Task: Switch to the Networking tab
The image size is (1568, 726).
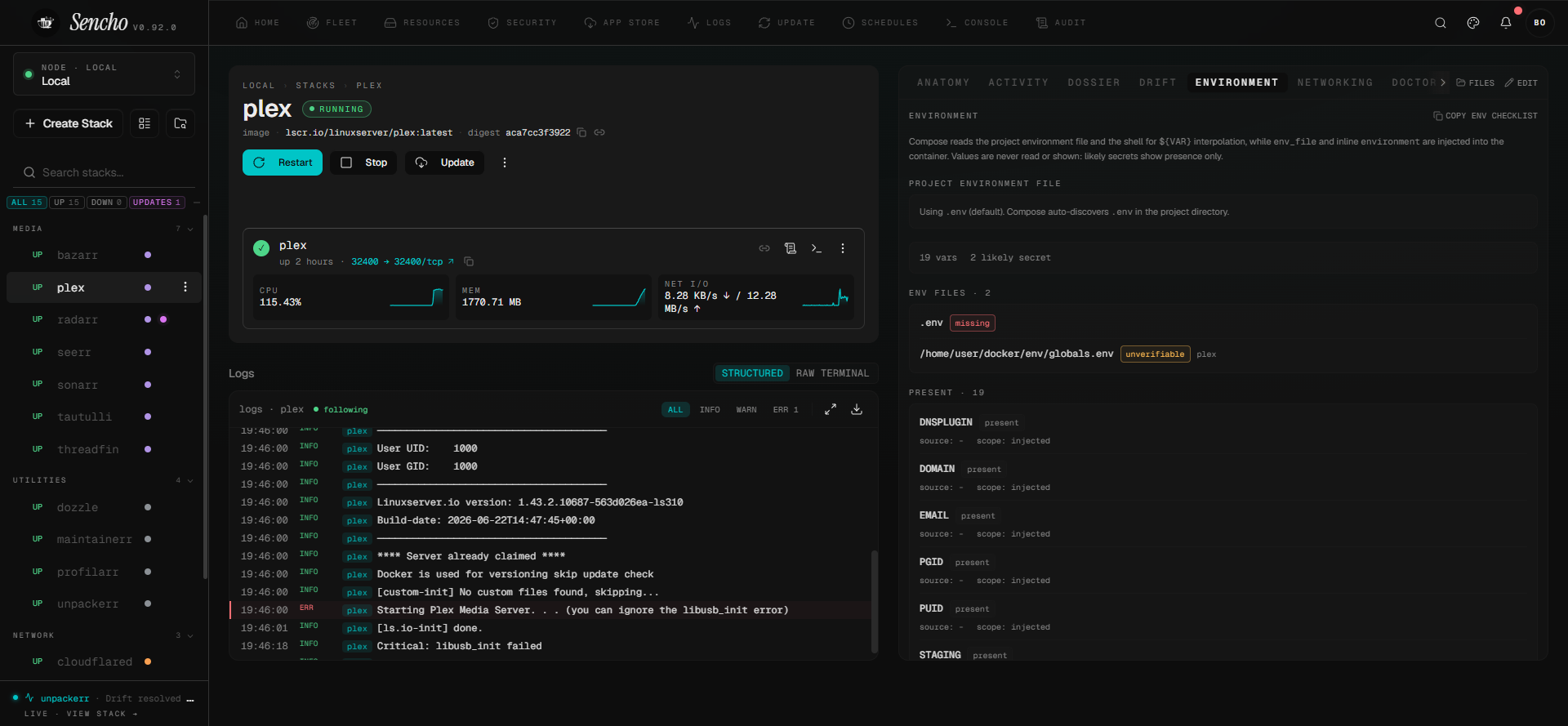Action: (1335, 82)
